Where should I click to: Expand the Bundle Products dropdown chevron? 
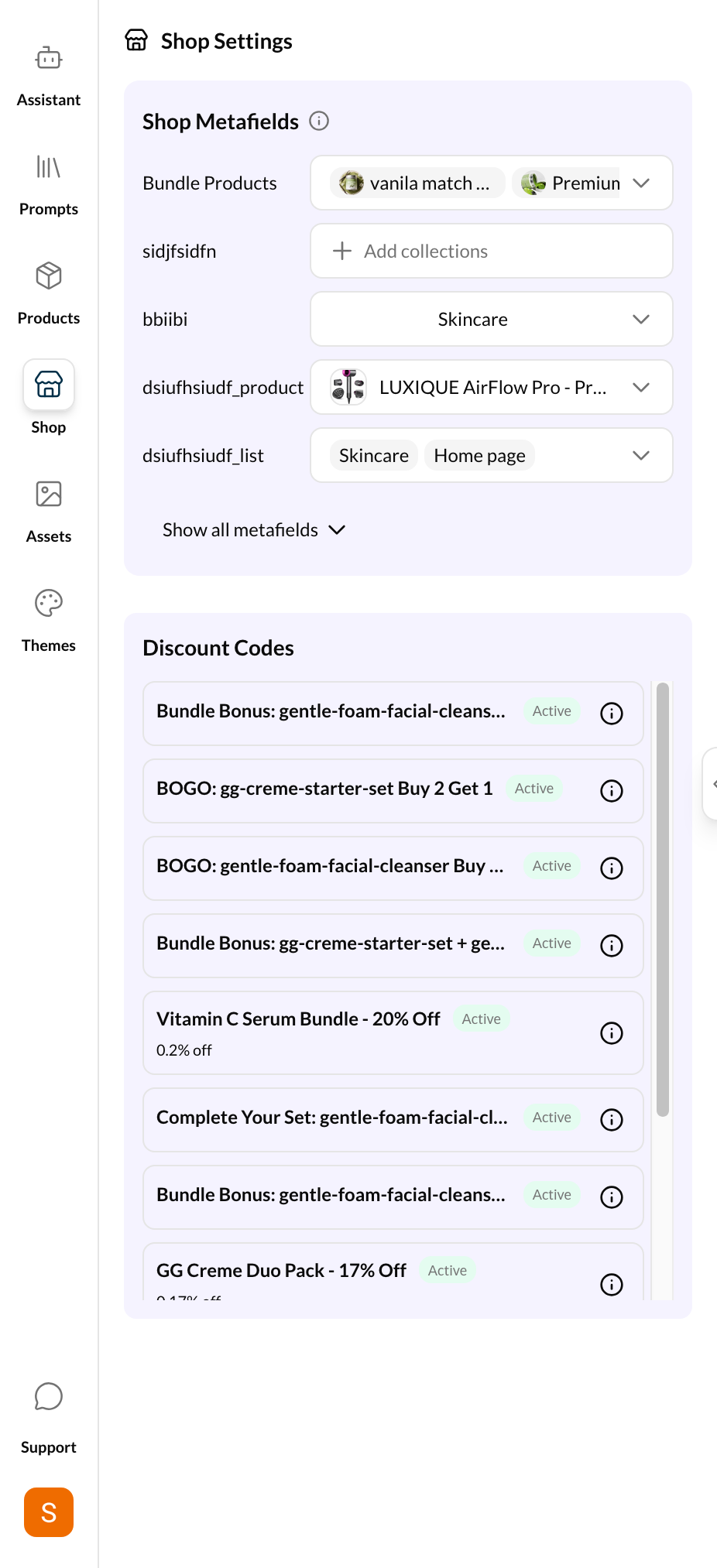[641, 183]
